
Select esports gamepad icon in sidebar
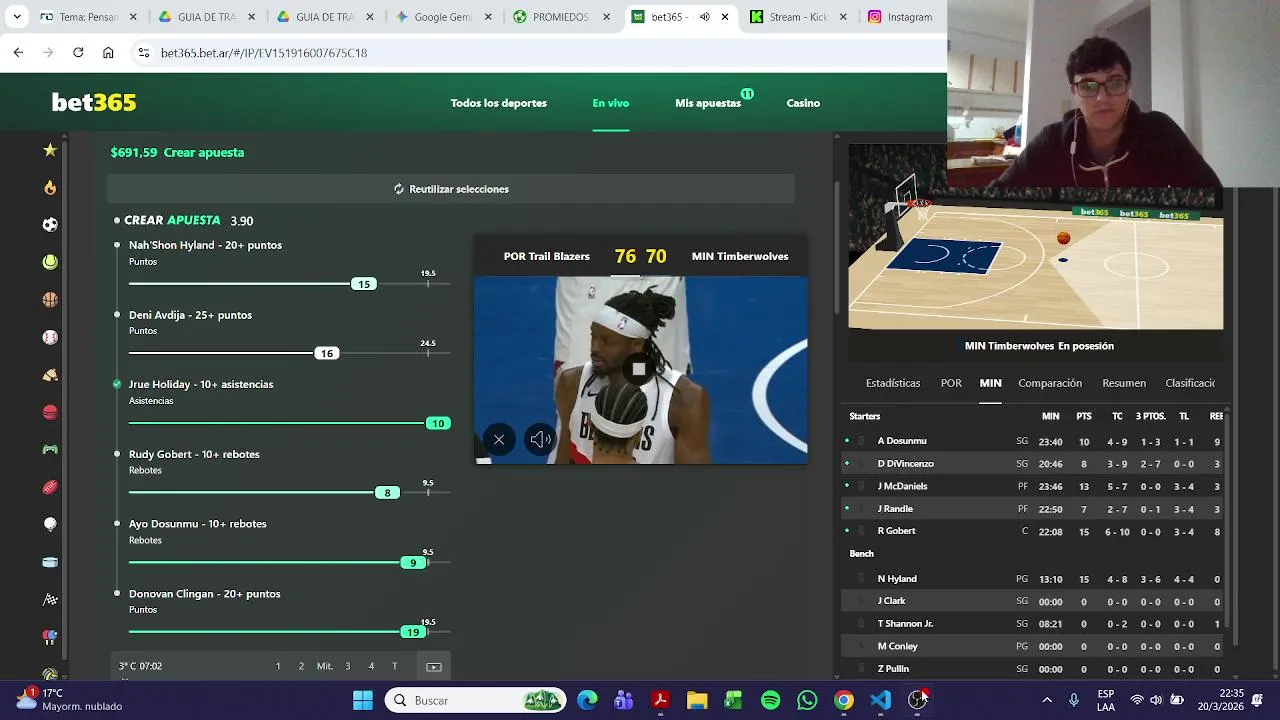pyautogui.click(x=50, y=450)
